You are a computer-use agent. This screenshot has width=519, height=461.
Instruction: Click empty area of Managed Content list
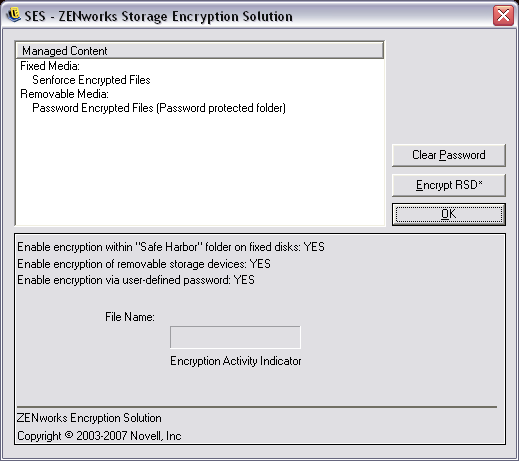tap(200, 170)
